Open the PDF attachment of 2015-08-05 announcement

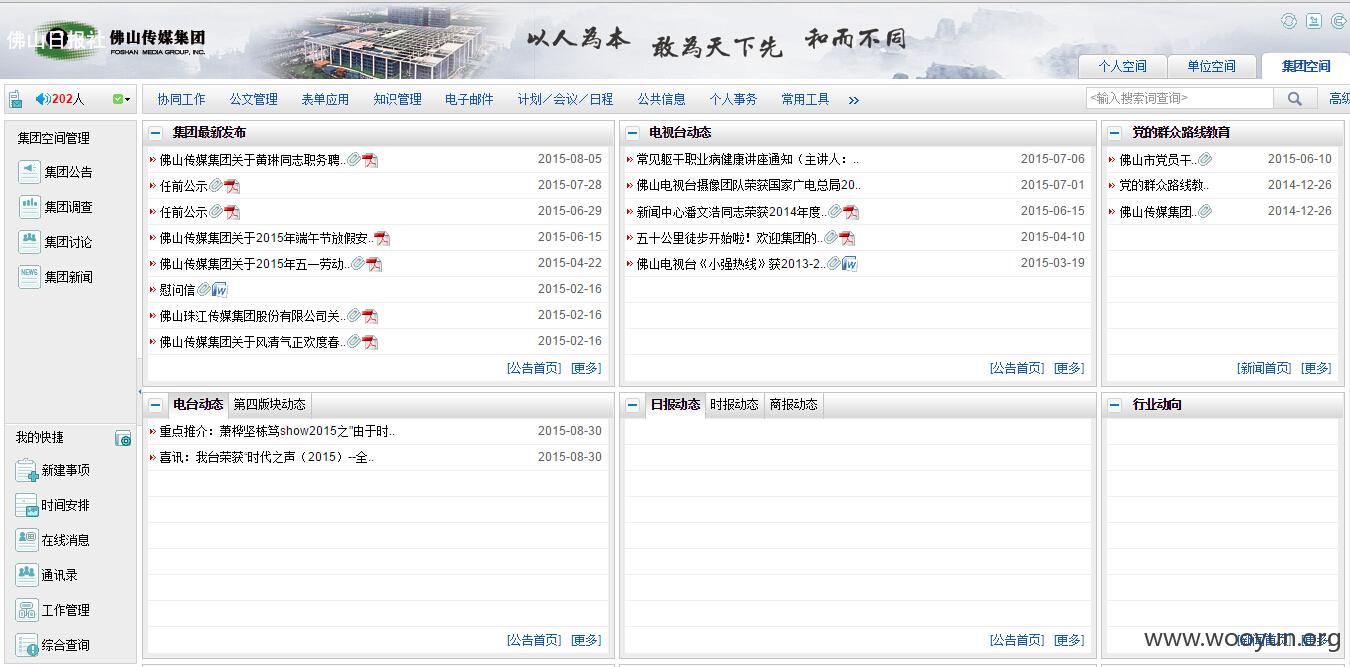(370, 160)
